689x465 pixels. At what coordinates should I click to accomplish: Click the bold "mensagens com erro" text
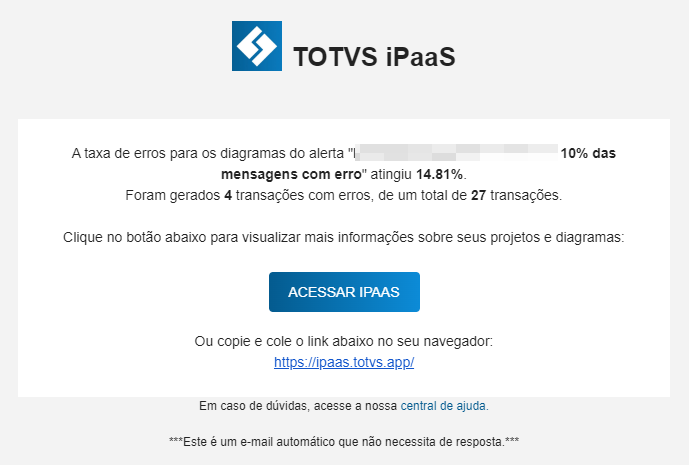tap(291, 174)
